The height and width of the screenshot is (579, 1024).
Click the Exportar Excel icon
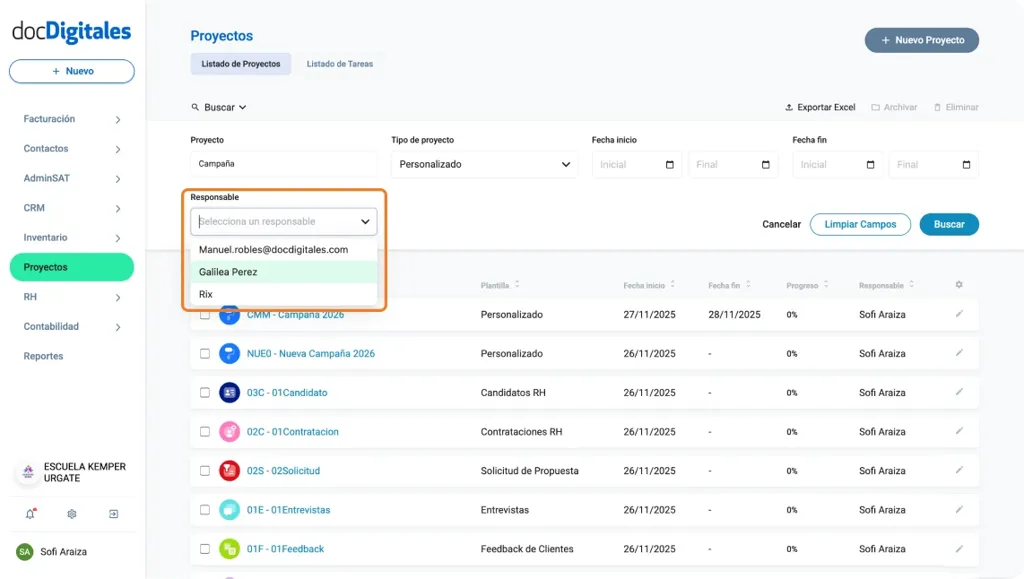tap(789, 107)
